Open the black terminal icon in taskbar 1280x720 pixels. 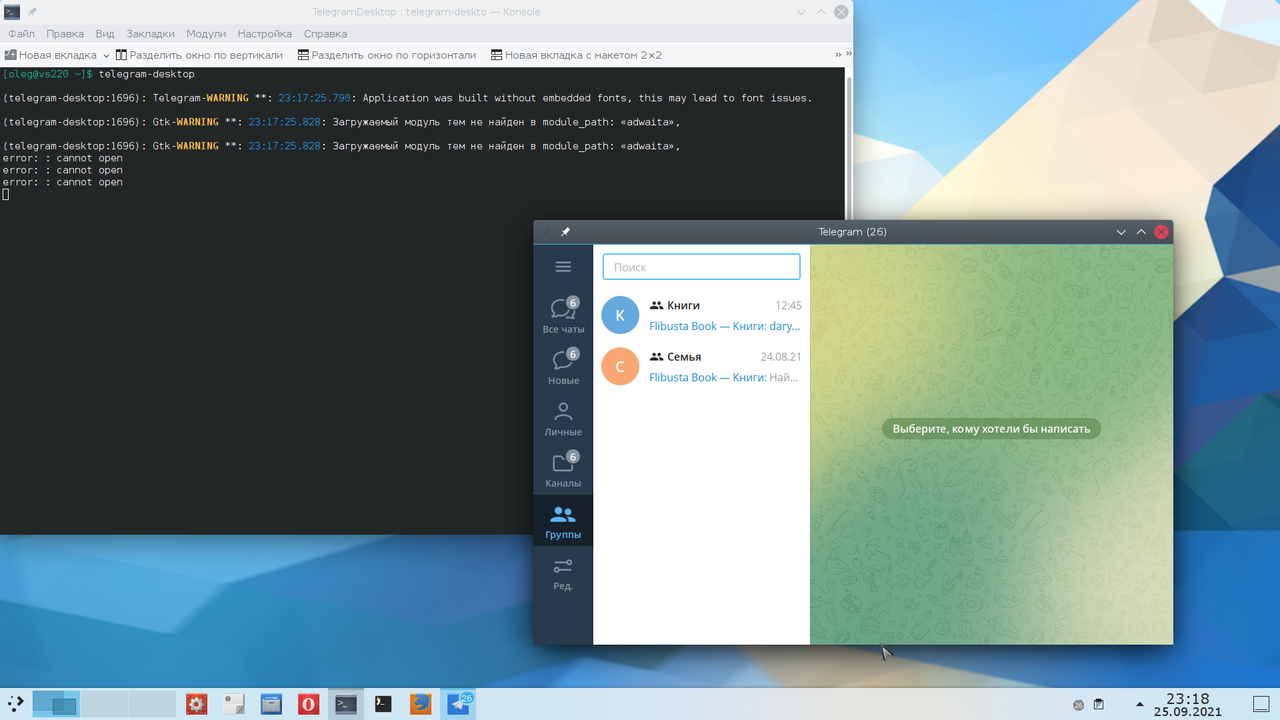coord(383,704)
